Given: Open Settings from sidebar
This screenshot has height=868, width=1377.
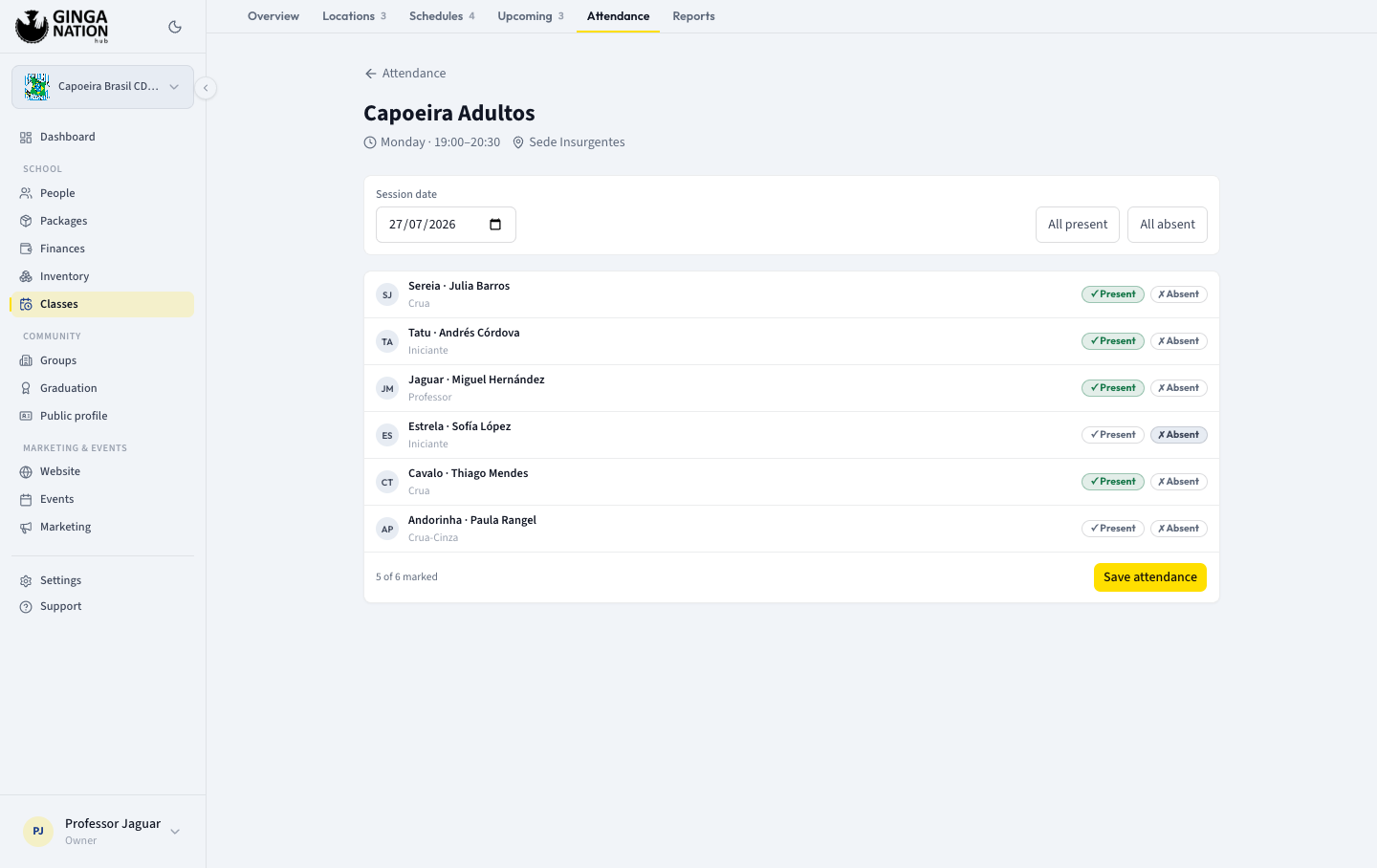Looking at the screenshot, I should (102, 580).
